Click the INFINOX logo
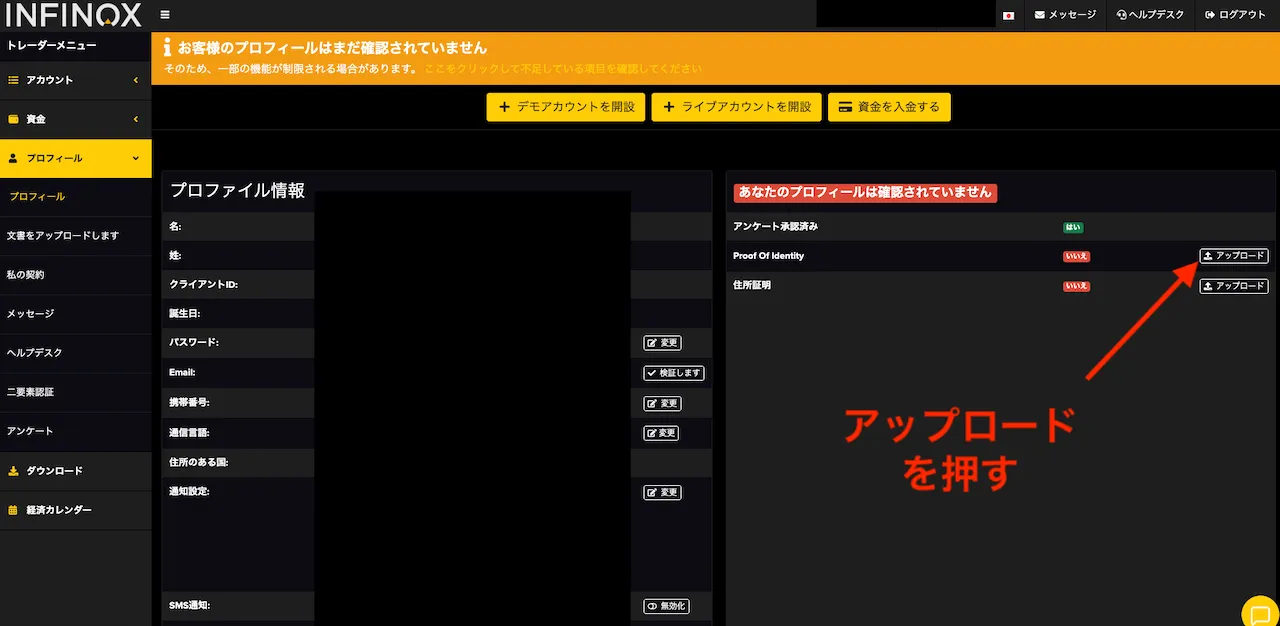The width and height of the screenshot is (1280, 626). click(74, 15)
